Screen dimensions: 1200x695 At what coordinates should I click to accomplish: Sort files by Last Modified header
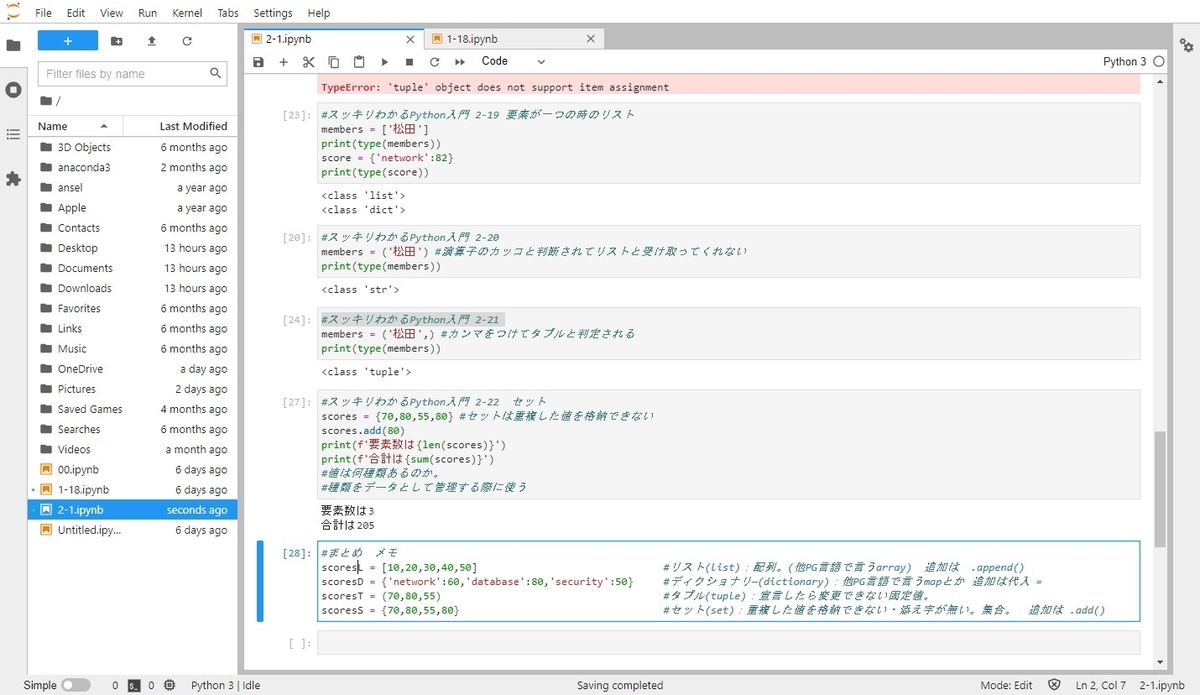(182, 126)
